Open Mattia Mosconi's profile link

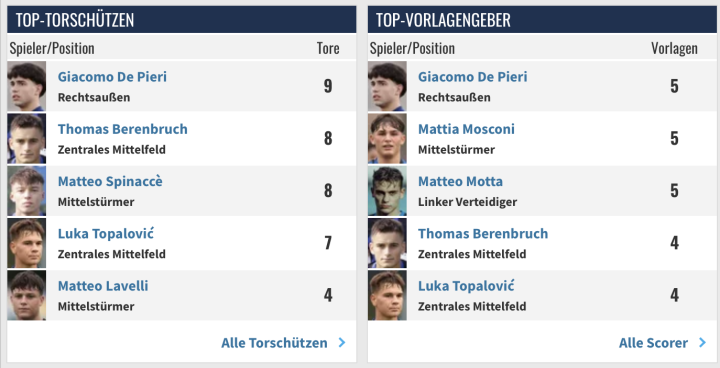(466, 129)
